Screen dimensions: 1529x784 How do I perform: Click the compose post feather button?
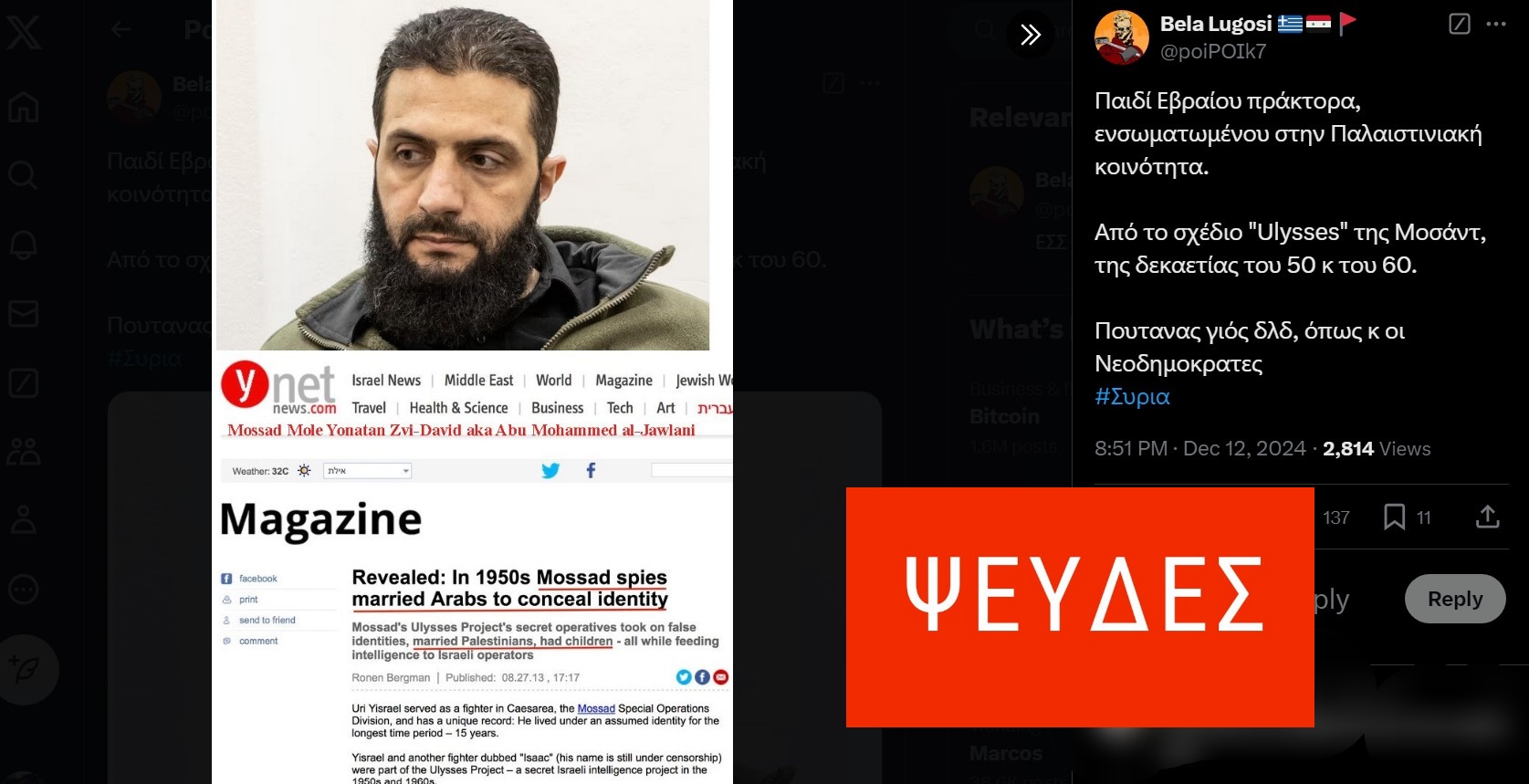point(27,669)
